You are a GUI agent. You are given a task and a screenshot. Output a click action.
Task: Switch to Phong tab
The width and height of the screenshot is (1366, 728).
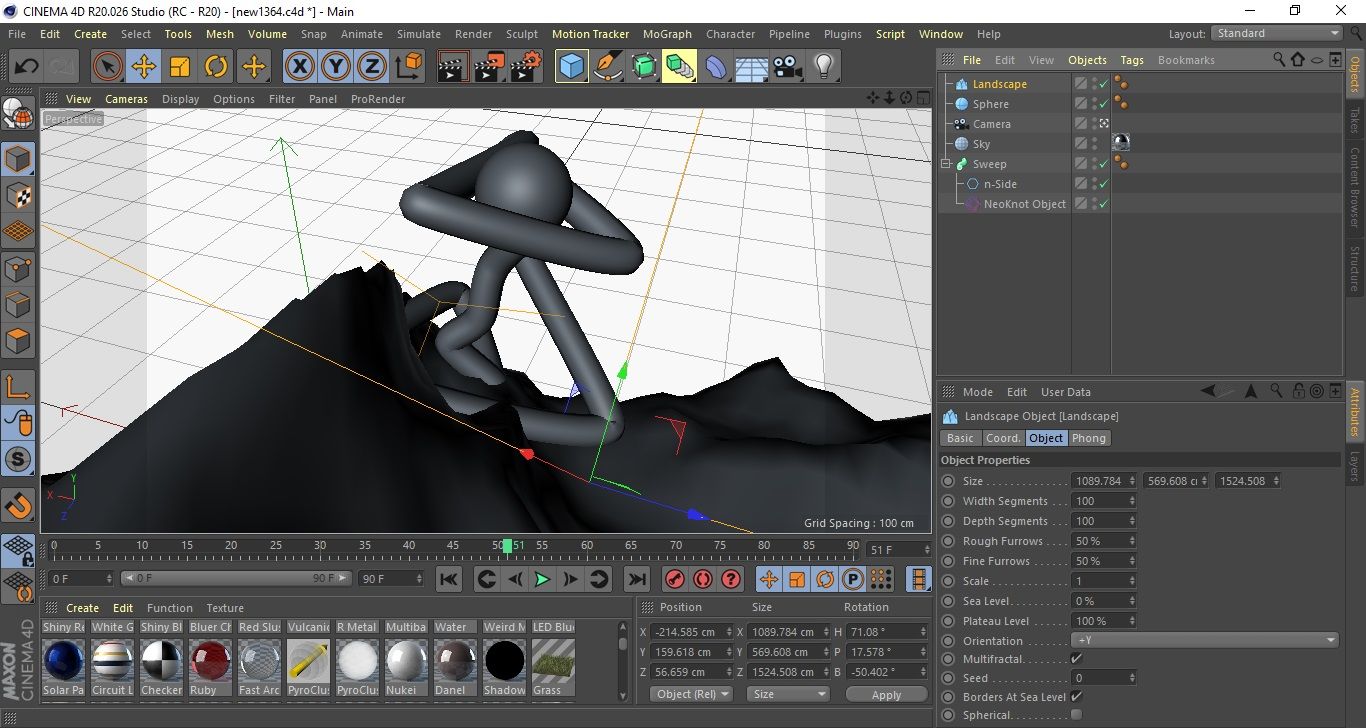pos(1089,438)
